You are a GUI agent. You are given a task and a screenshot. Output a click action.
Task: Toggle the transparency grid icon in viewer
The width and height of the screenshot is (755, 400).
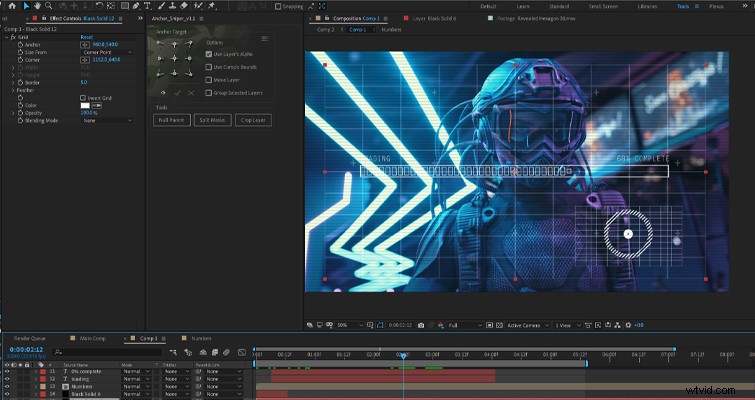click(x=499, y=325)
